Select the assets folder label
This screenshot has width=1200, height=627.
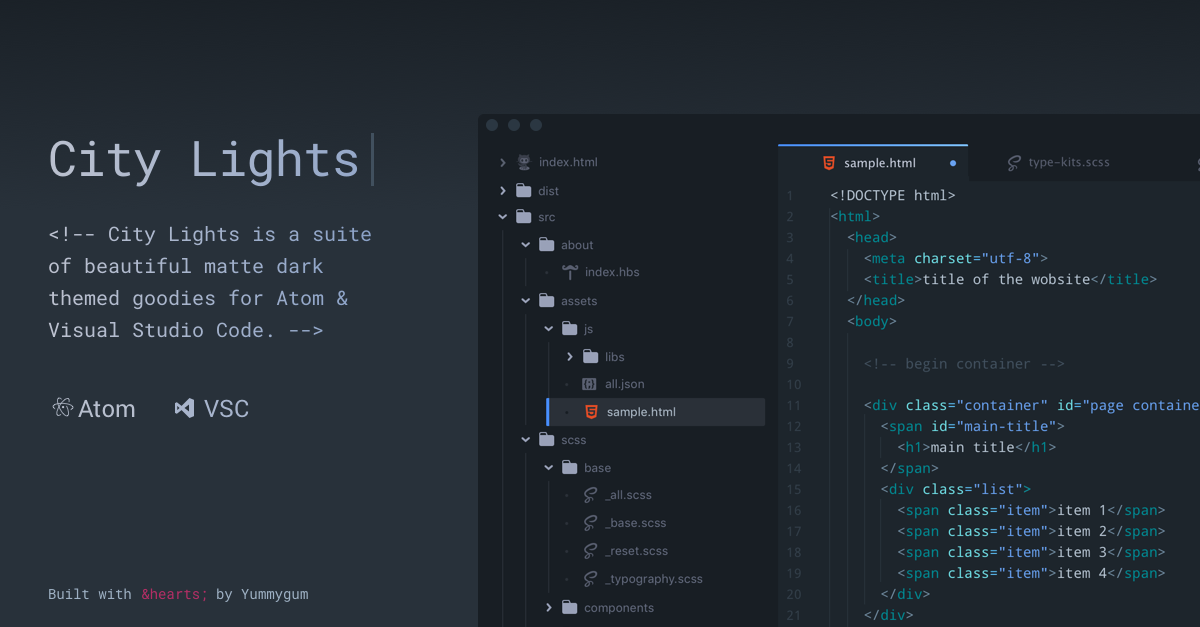click(x=579, y=301)
